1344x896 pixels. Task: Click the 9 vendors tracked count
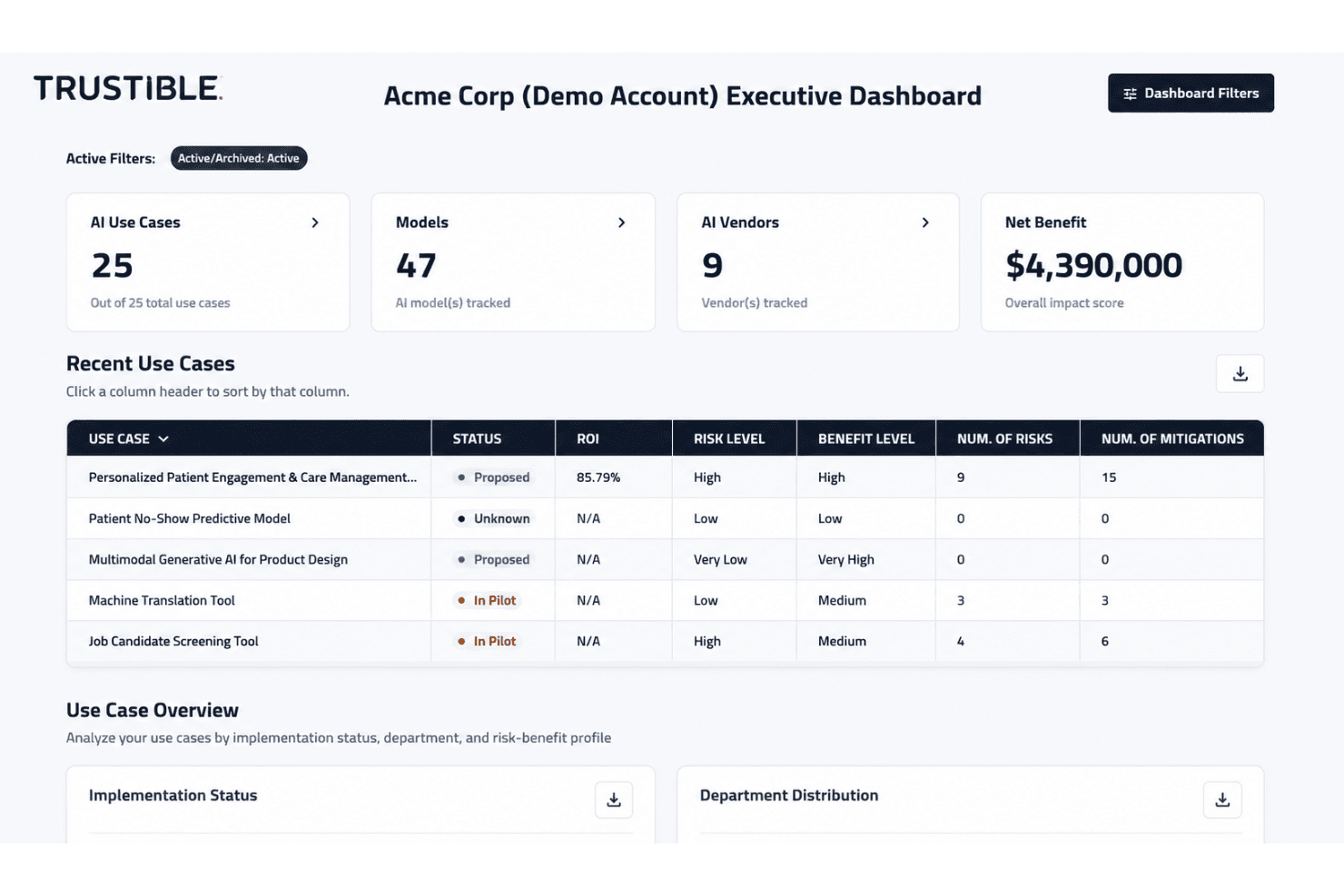(712, 266)
